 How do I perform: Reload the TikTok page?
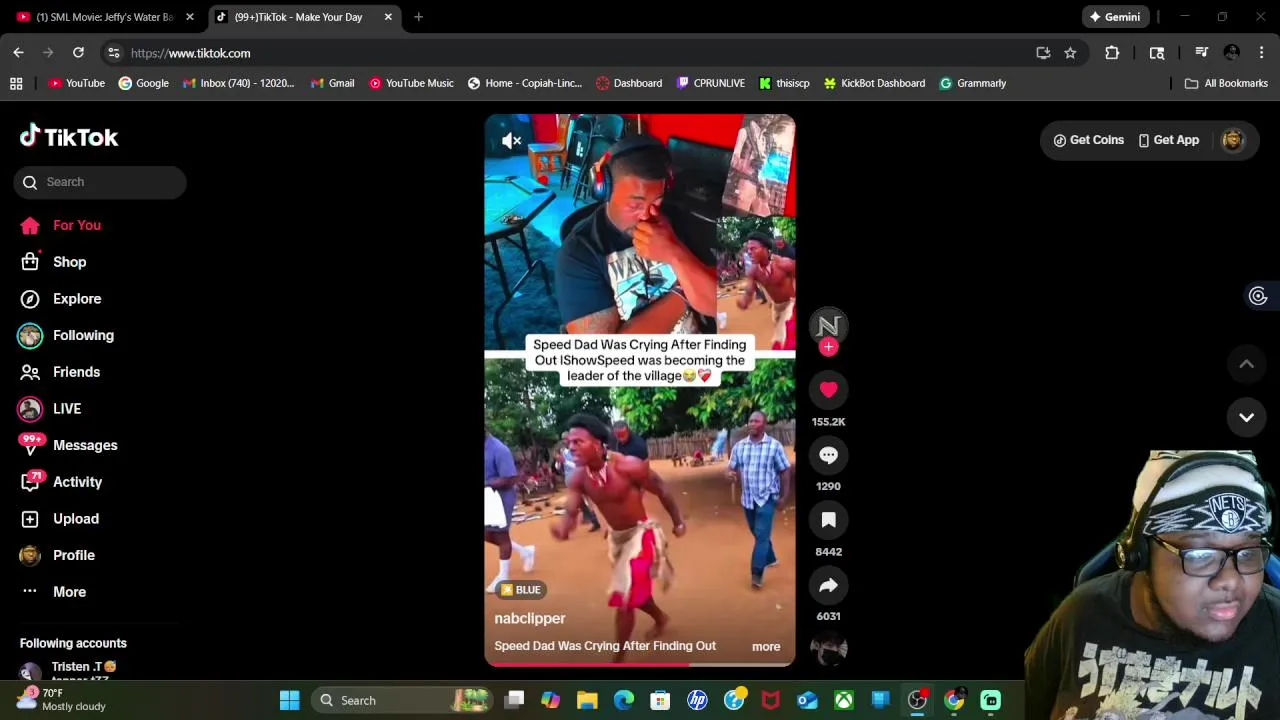click(78, 53)
